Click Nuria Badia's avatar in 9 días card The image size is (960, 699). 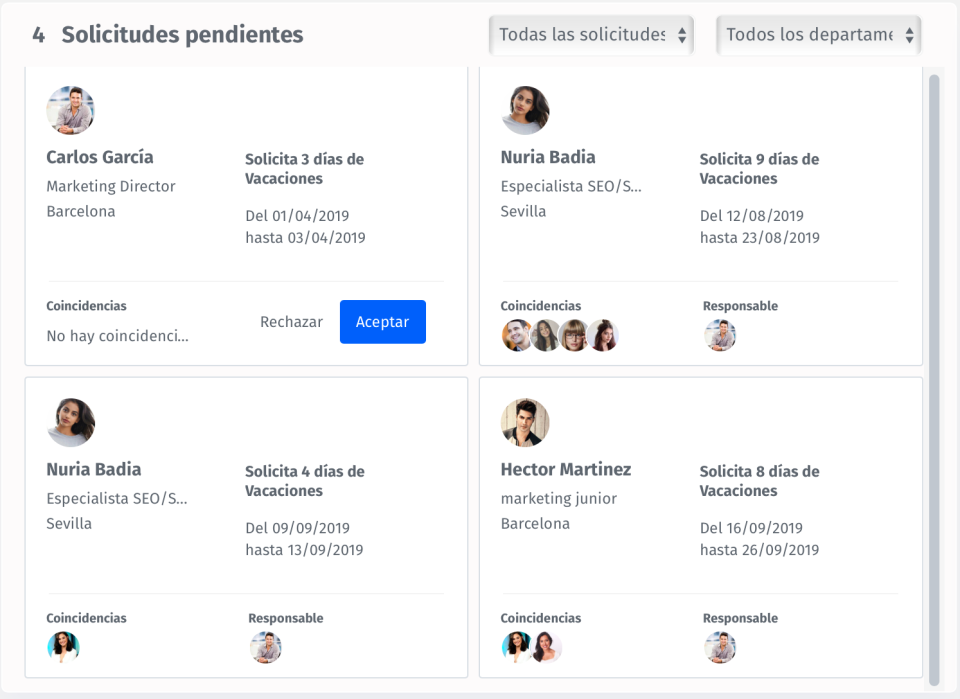click(525, 111)
